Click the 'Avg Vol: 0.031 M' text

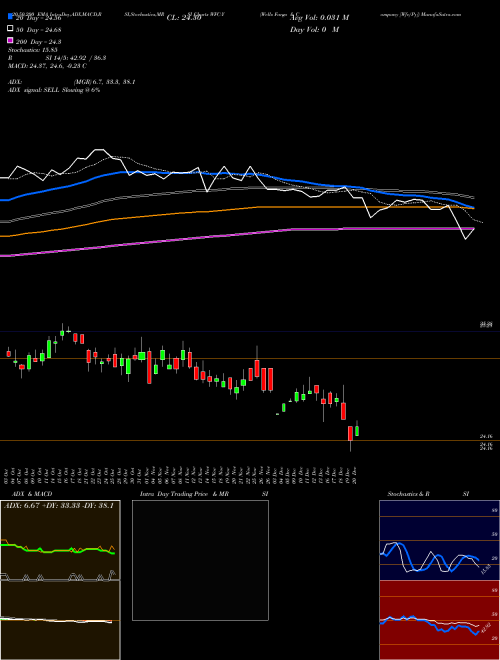click(x=319, y=18)
